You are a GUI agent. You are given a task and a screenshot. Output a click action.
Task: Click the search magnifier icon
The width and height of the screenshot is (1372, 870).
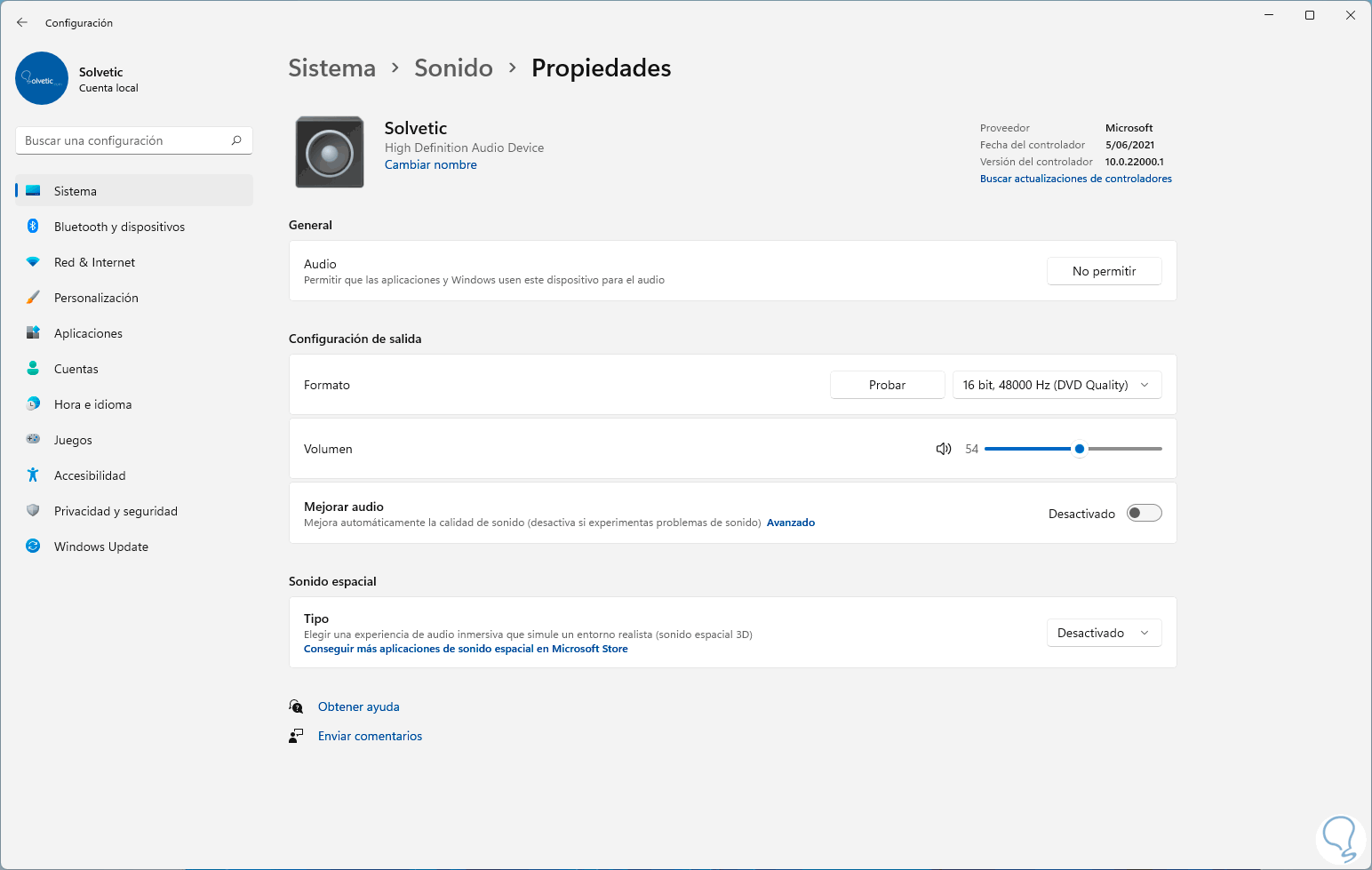(x=236, y=140)
